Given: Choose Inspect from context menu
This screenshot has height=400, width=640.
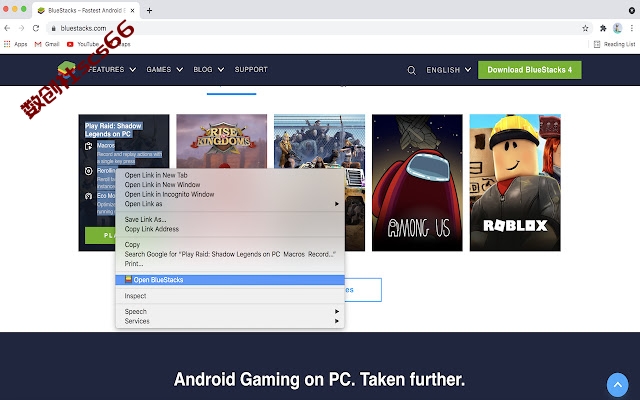Looking at the screenshot, I should [230, 296].
